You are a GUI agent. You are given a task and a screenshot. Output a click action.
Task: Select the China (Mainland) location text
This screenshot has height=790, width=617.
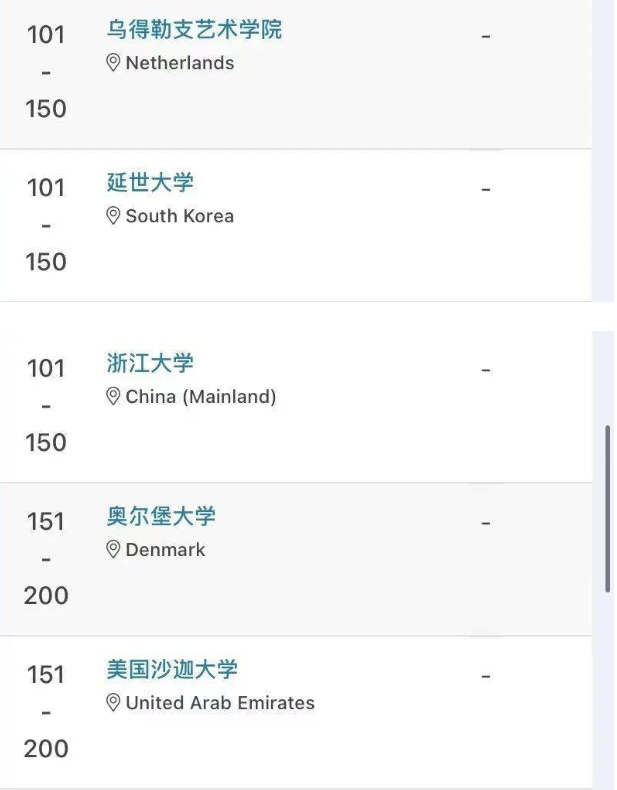pyautogui.click(x=201, y=397)
